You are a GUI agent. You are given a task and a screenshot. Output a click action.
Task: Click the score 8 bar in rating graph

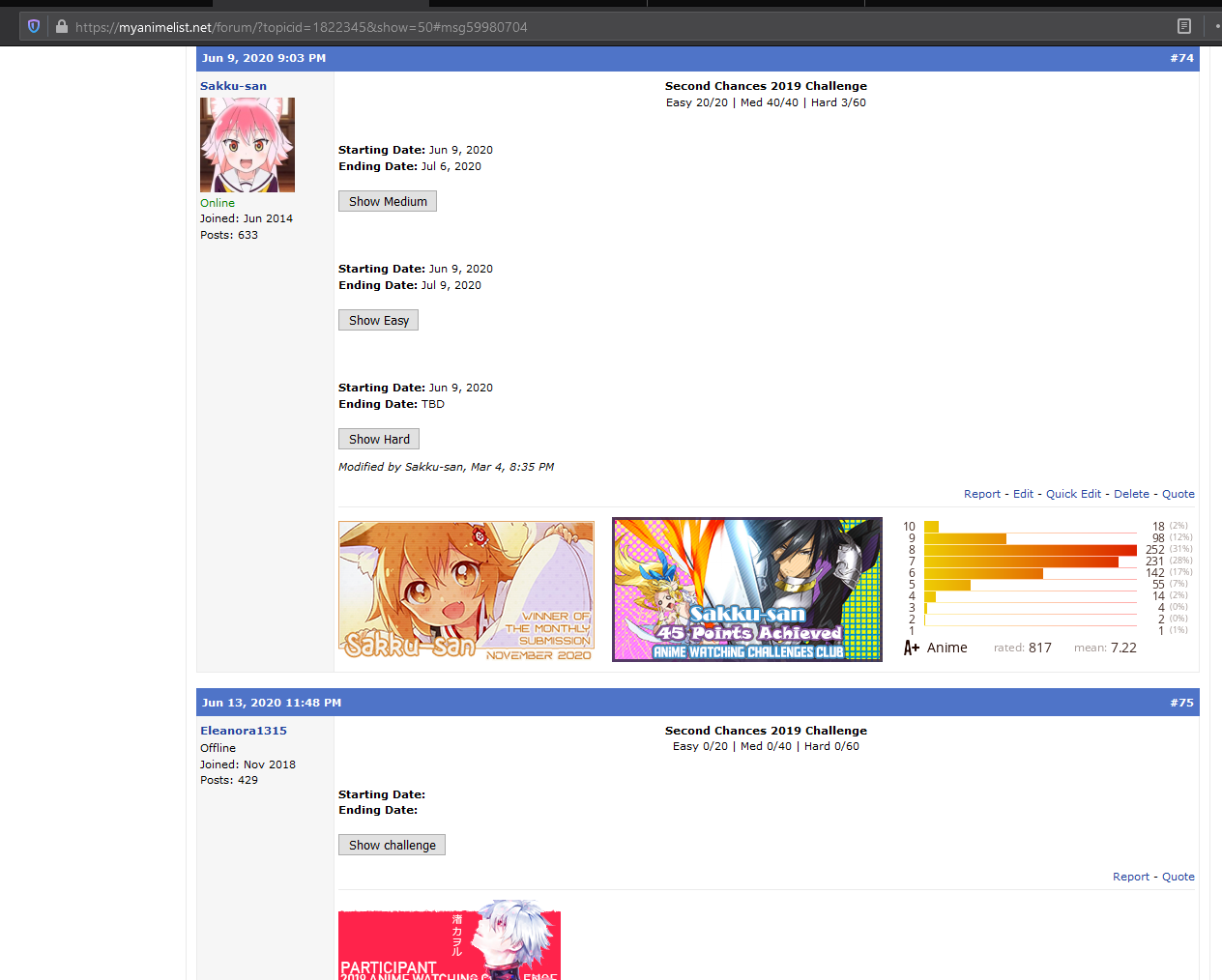pyautogui.click(x=1031, y=550)
